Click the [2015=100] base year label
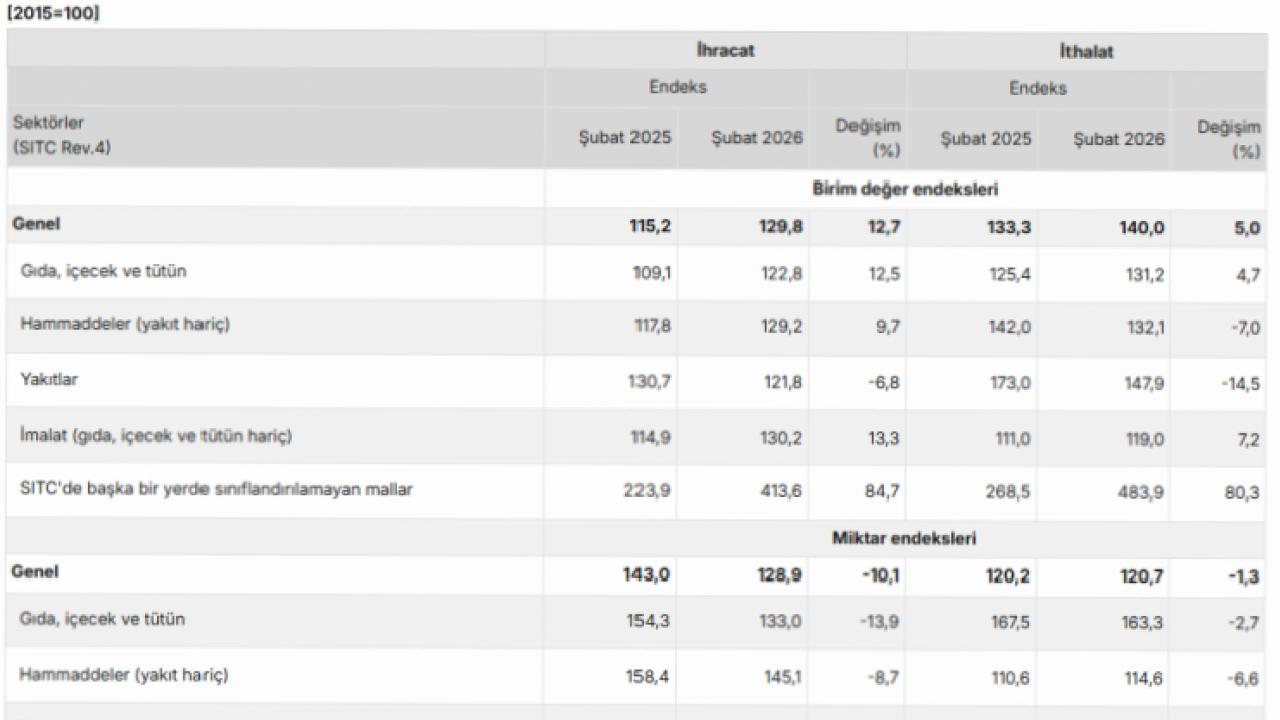Screen dimensions: 1280x720 [53, 13]
